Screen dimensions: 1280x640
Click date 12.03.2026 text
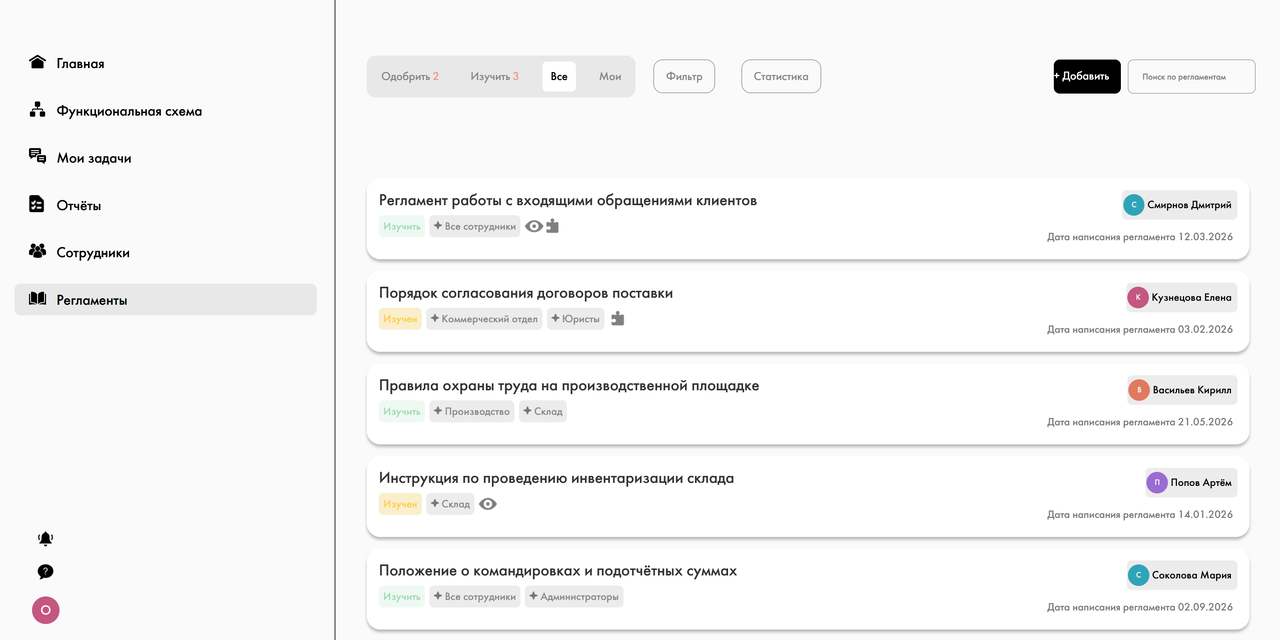[1206, 237]
